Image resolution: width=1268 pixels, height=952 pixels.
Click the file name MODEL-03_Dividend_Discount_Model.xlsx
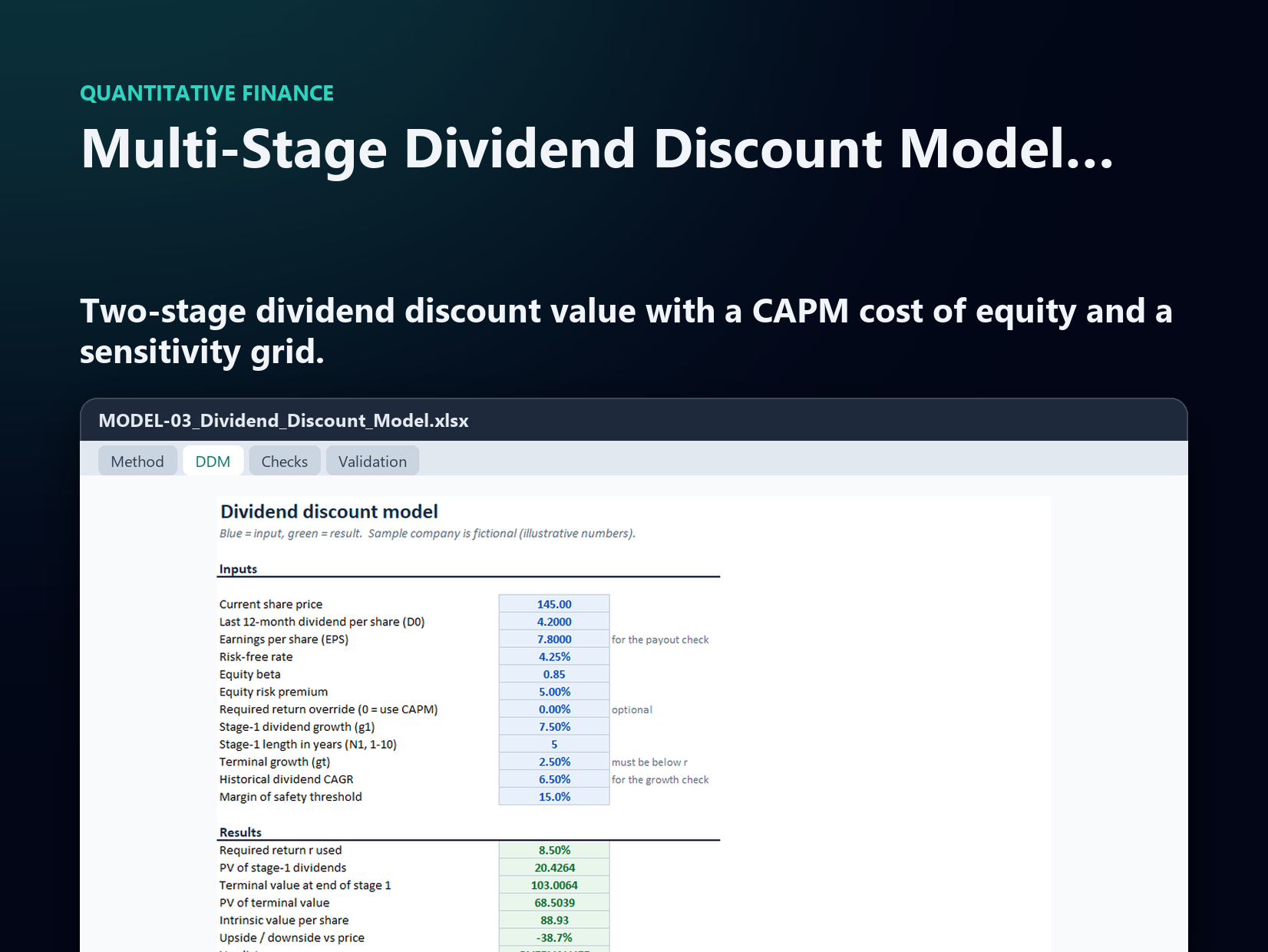pos(283,421)
